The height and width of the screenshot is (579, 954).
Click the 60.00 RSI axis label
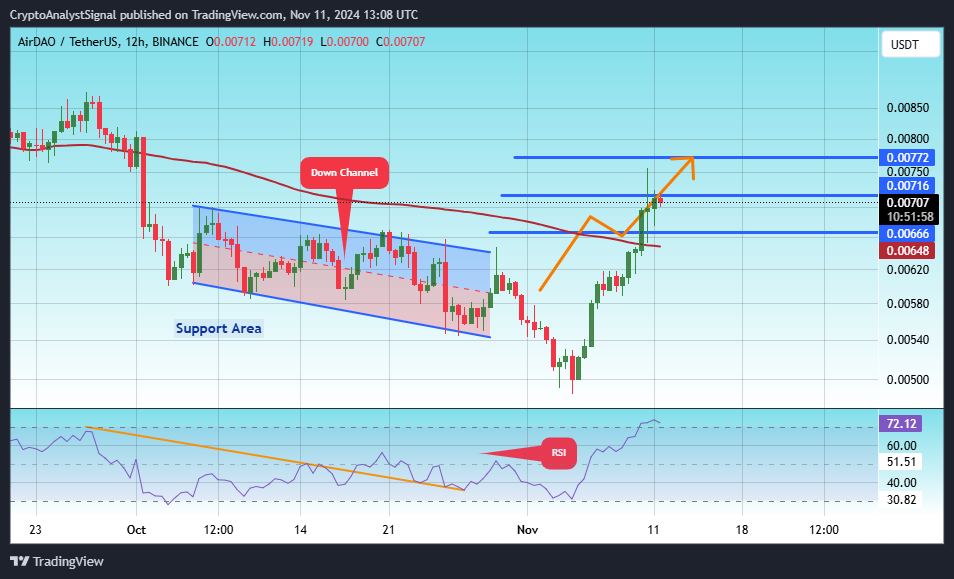(x=902, y=446)
